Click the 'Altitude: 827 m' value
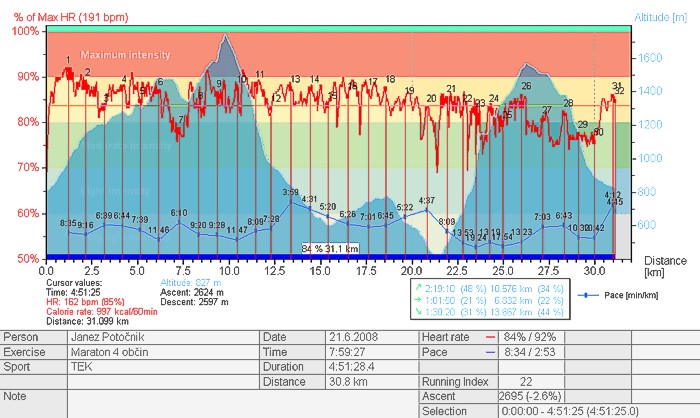 click(x=191, y=283)
